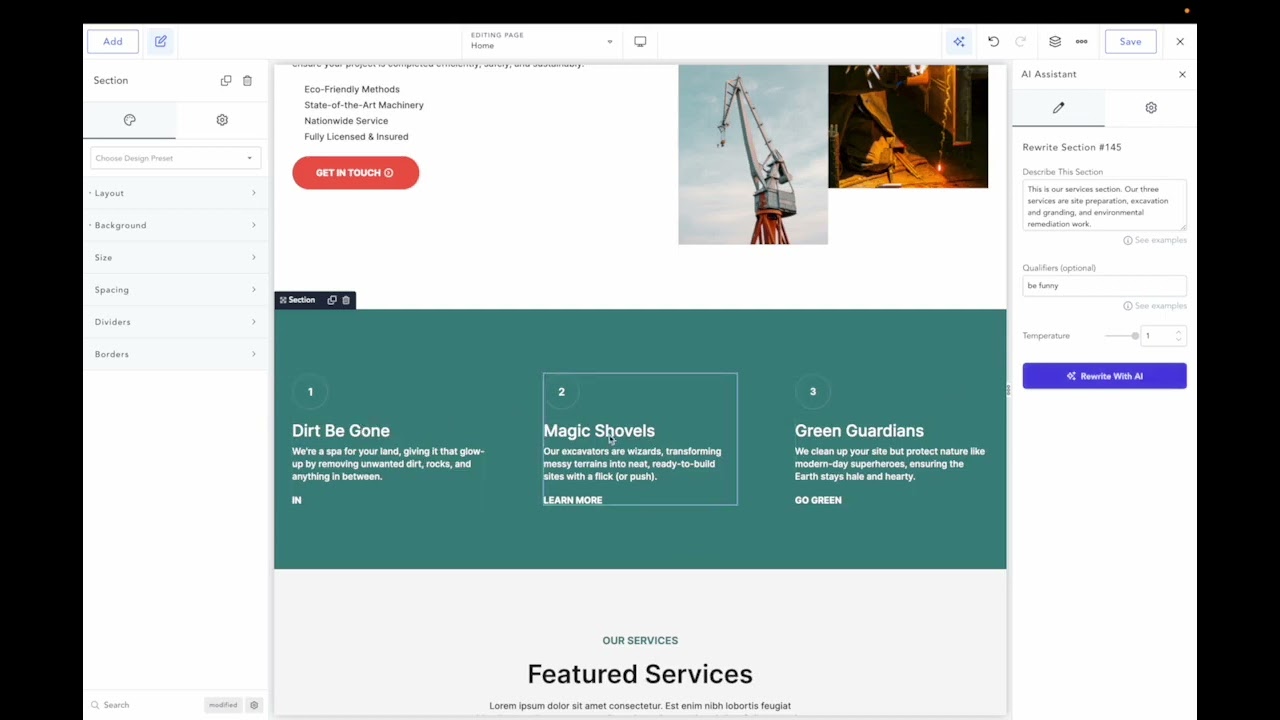
Task: Click the undo arrow icon
Action: [x=993, y=42]
